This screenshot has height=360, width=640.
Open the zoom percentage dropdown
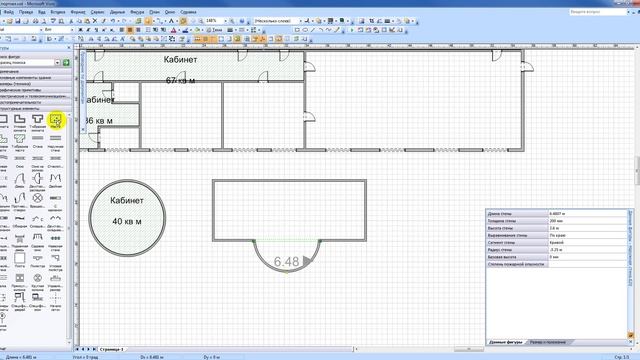(x=225, y=21)
